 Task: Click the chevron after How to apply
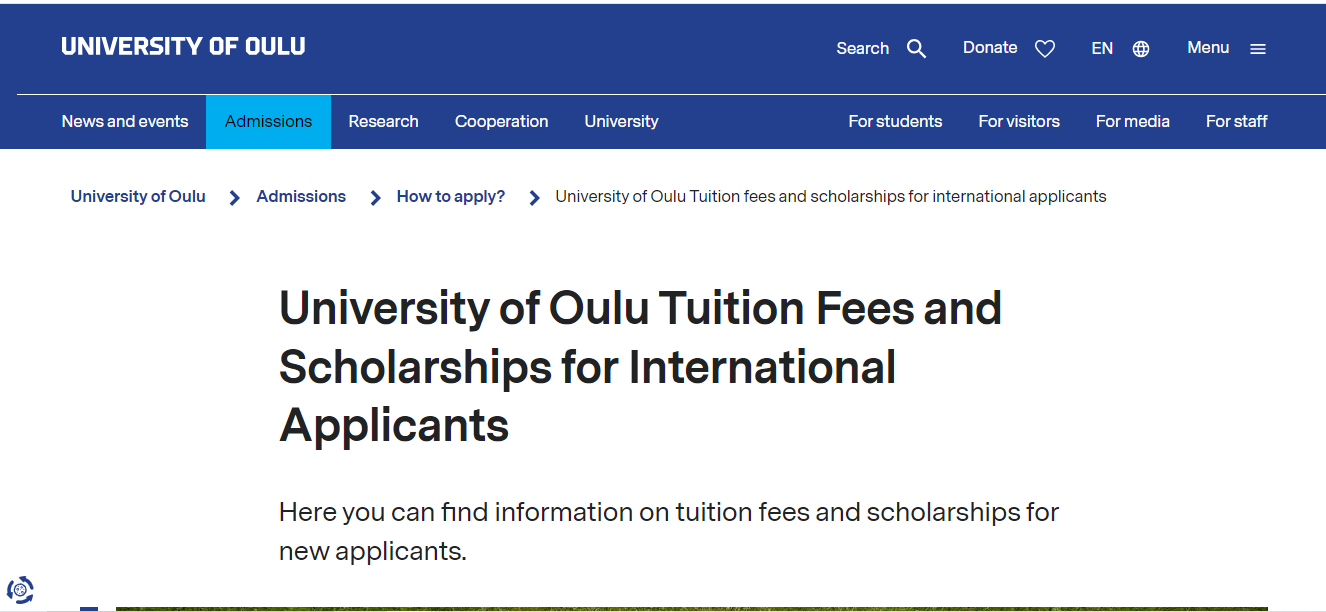(x=535, y=198)
